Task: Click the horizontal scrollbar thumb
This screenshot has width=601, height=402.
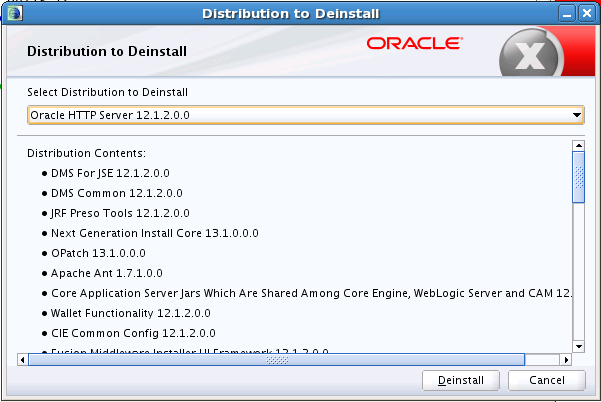Action: (x=277, y=360)
